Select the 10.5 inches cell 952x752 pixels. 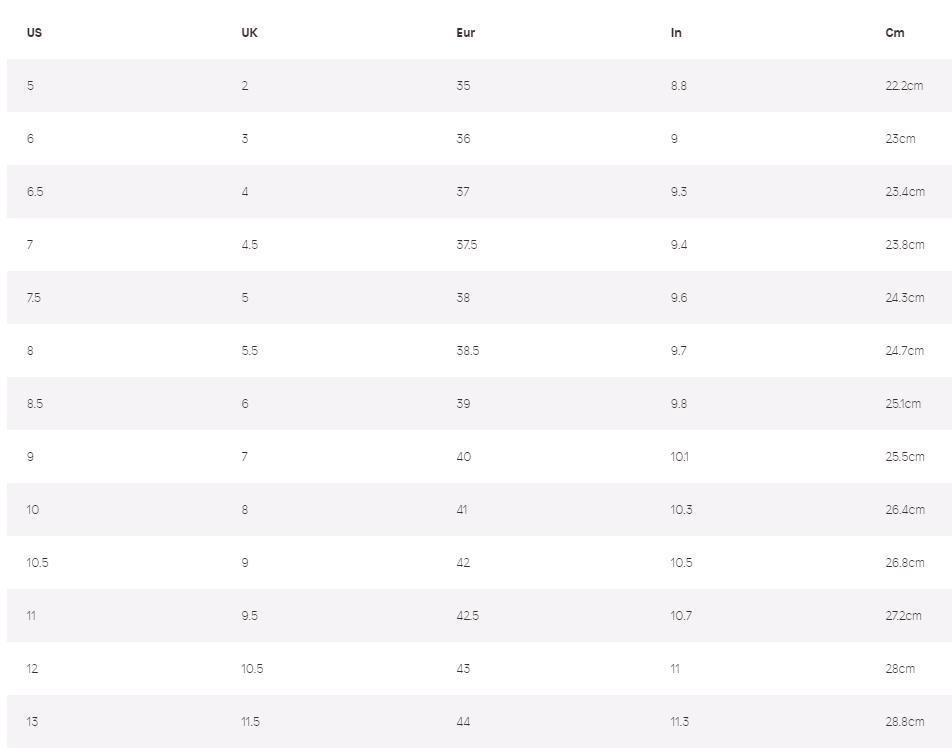point(681,563)
